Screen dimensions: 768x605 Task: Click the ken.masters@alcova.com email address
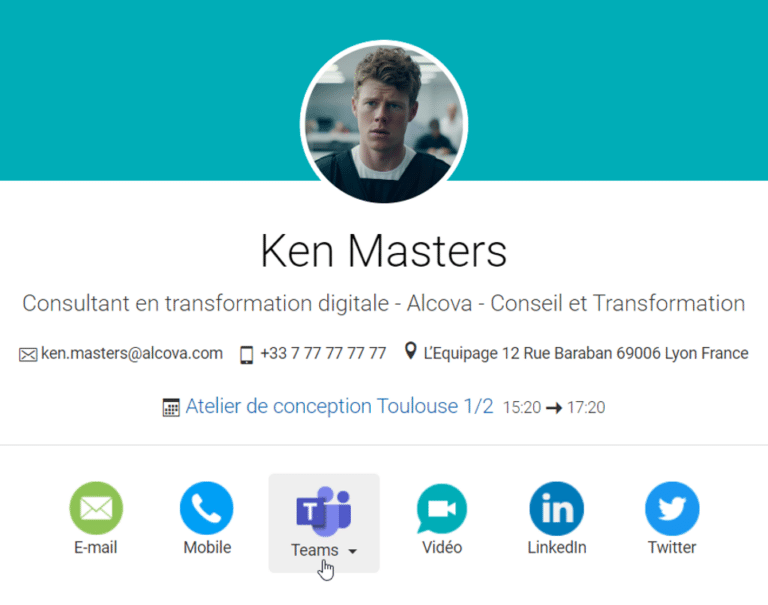[132, 353]
